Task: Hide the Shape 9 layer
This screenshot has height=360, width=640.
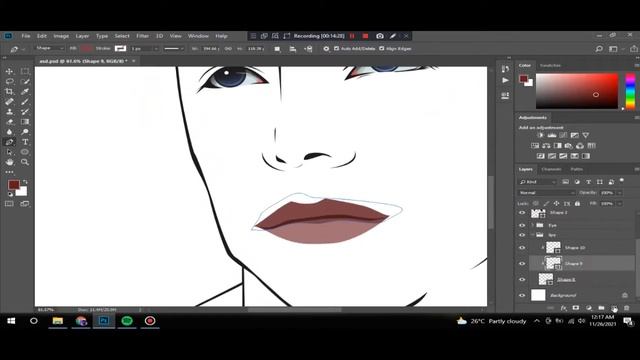Action: click(x=522, y=263)
